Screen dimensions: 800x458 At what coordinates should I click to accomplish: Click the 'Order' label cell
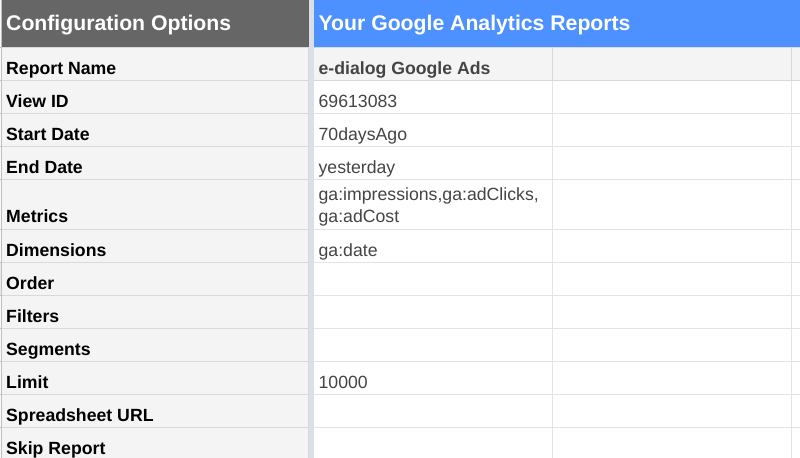[x=155, y=283]
